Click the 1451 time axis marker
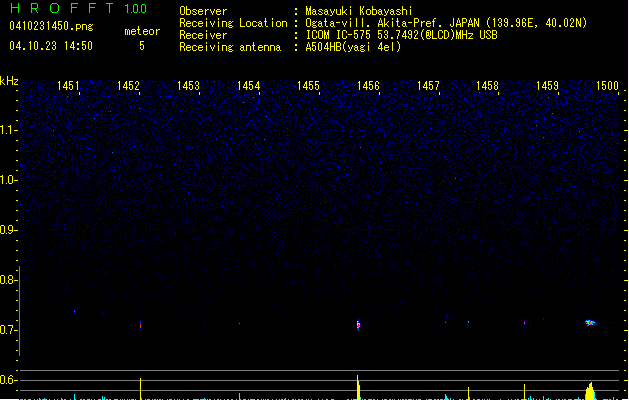The width and height of the screenshot is (629, 400). point(68,86)
